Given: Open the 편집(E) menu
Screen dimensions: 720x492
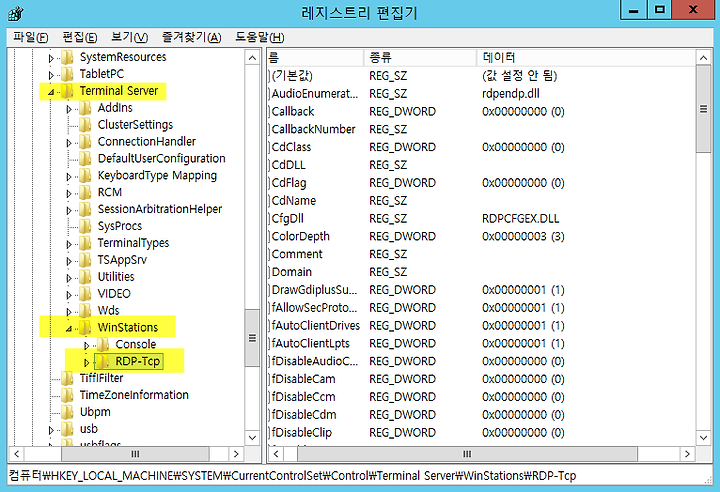Looking at the screenshot, I should [79, 37].
